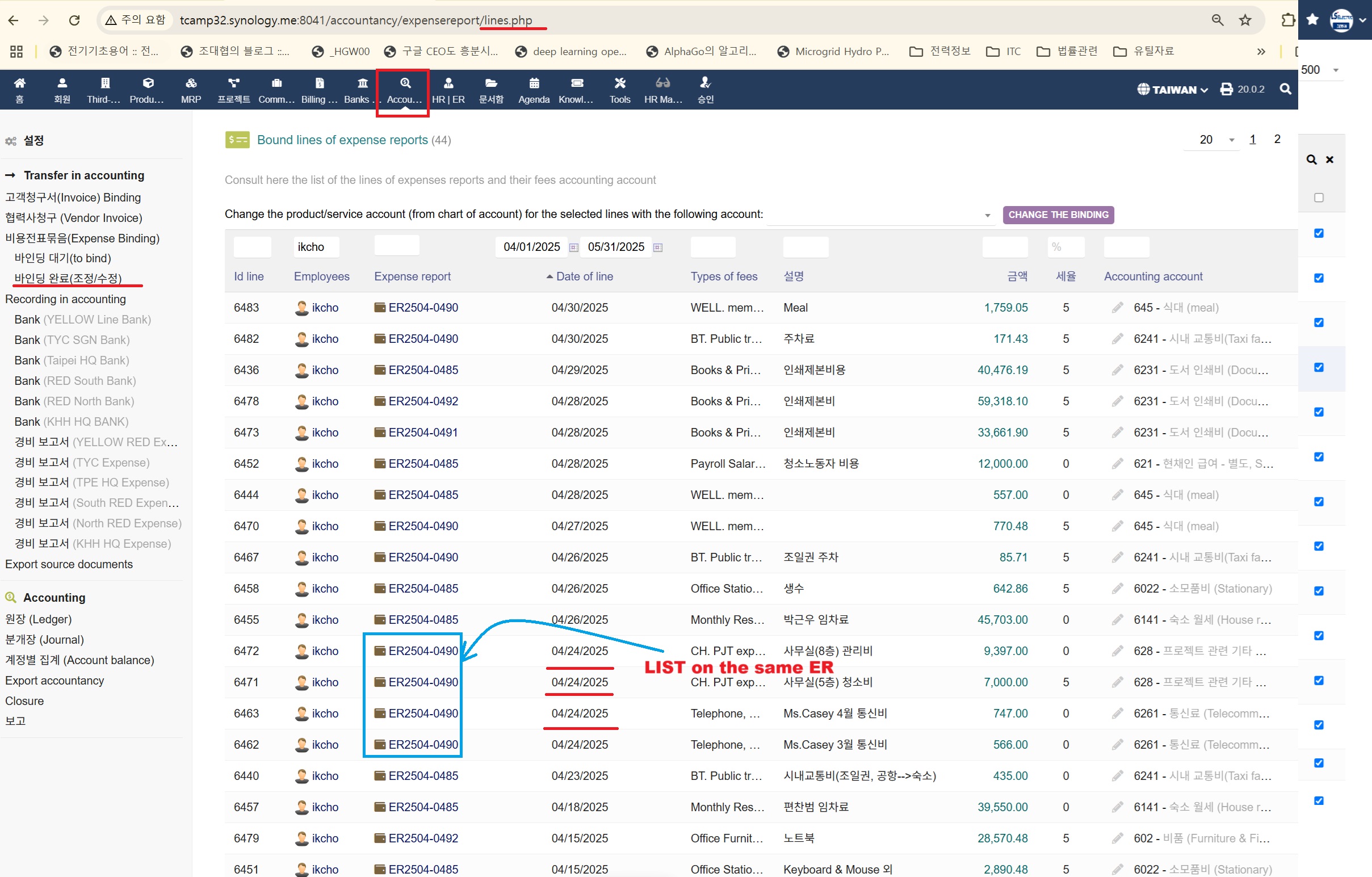Screen dimensions: 1372x877
Task: Open the Tools module icon
Action: point(619,83)
